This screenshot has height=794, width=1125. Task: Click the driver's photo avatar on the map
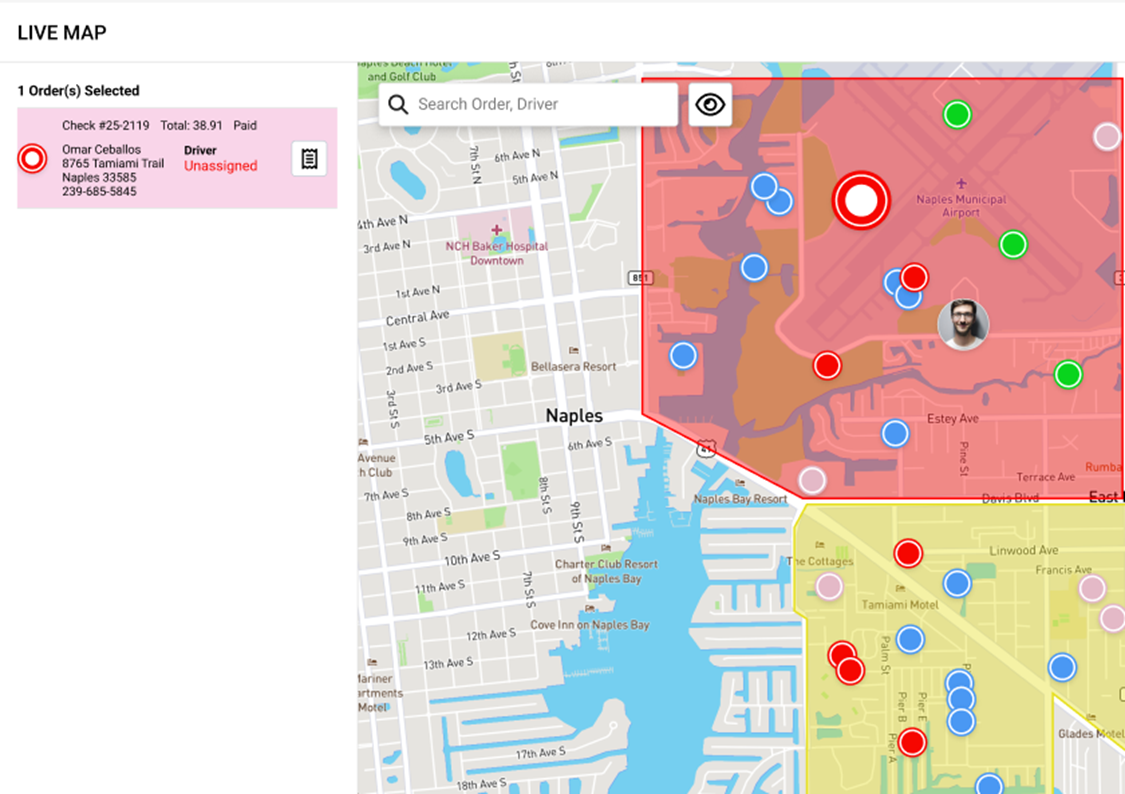click(963, 324)
